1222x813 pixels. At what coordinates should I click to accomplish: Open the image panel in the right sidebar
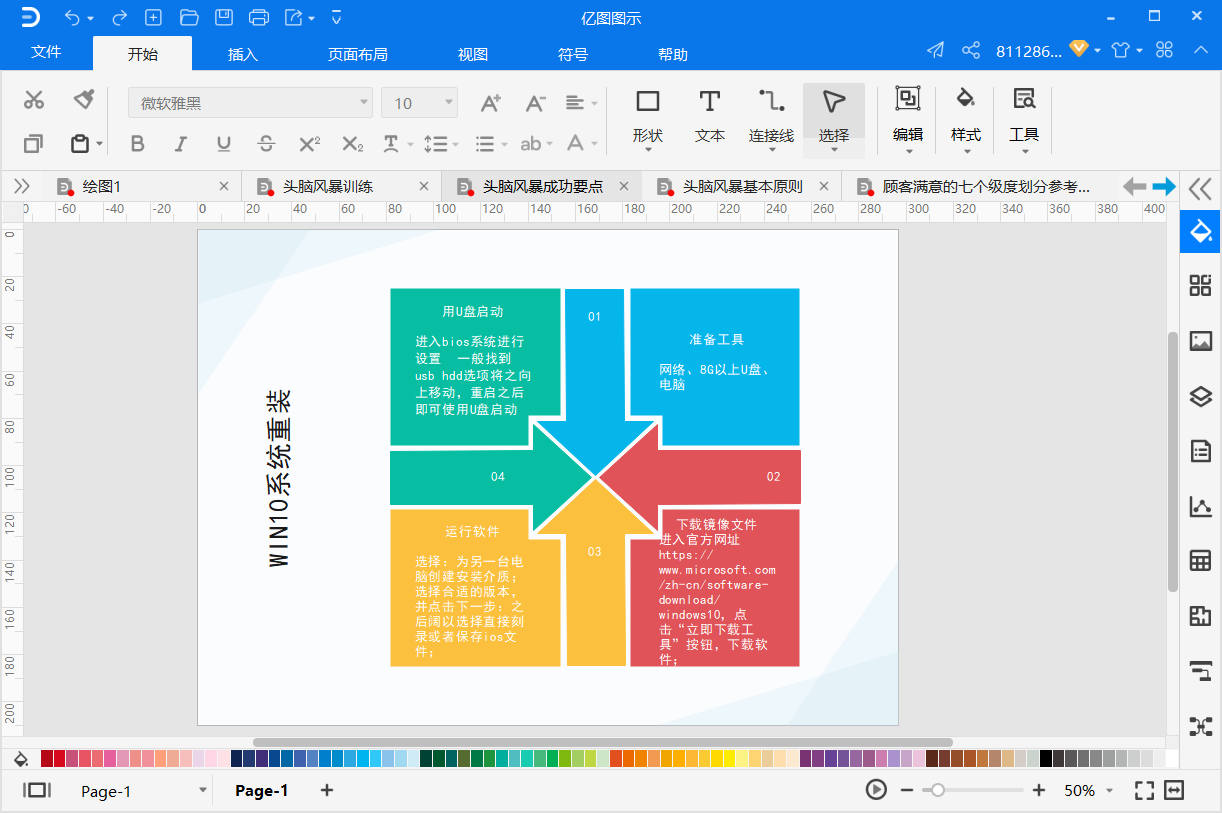pos(1200,341)
